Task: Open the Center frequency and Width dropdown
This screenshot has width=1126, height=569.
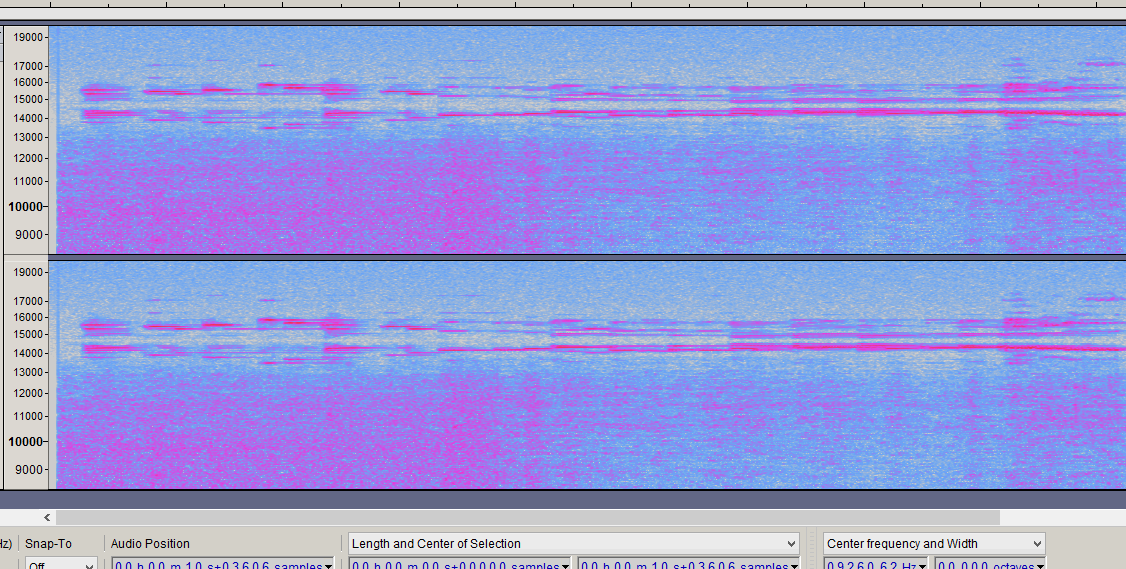Action: 1036,544
